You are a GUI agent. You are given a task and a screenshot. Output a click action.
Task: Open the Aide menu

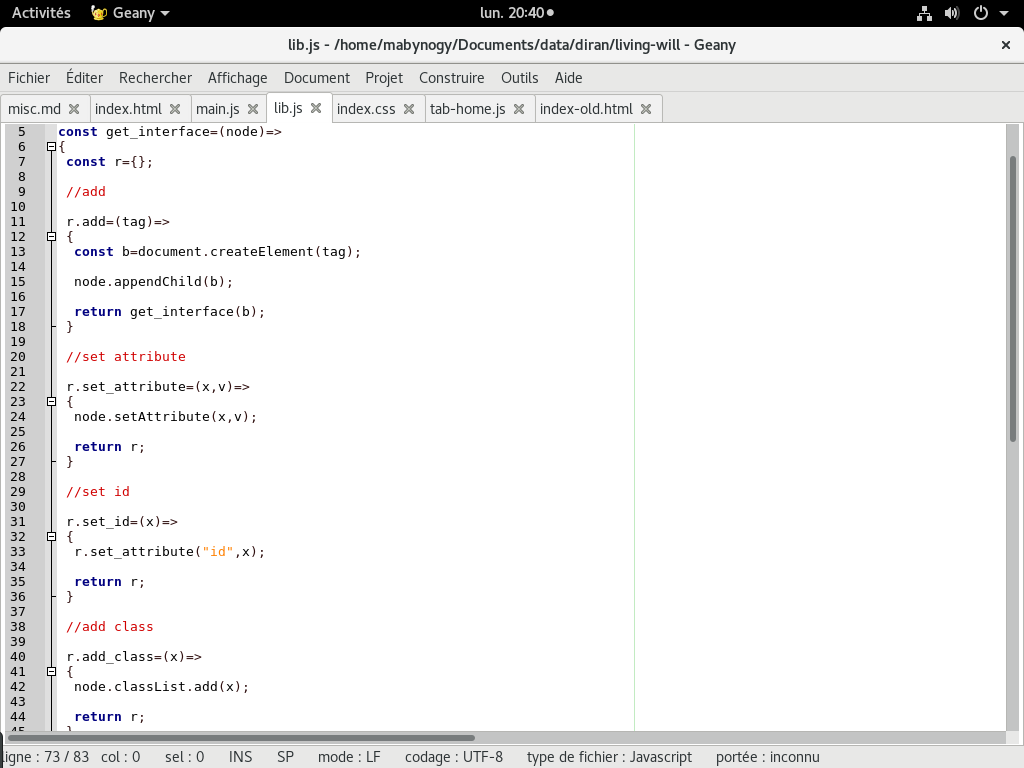click(569, 78)
